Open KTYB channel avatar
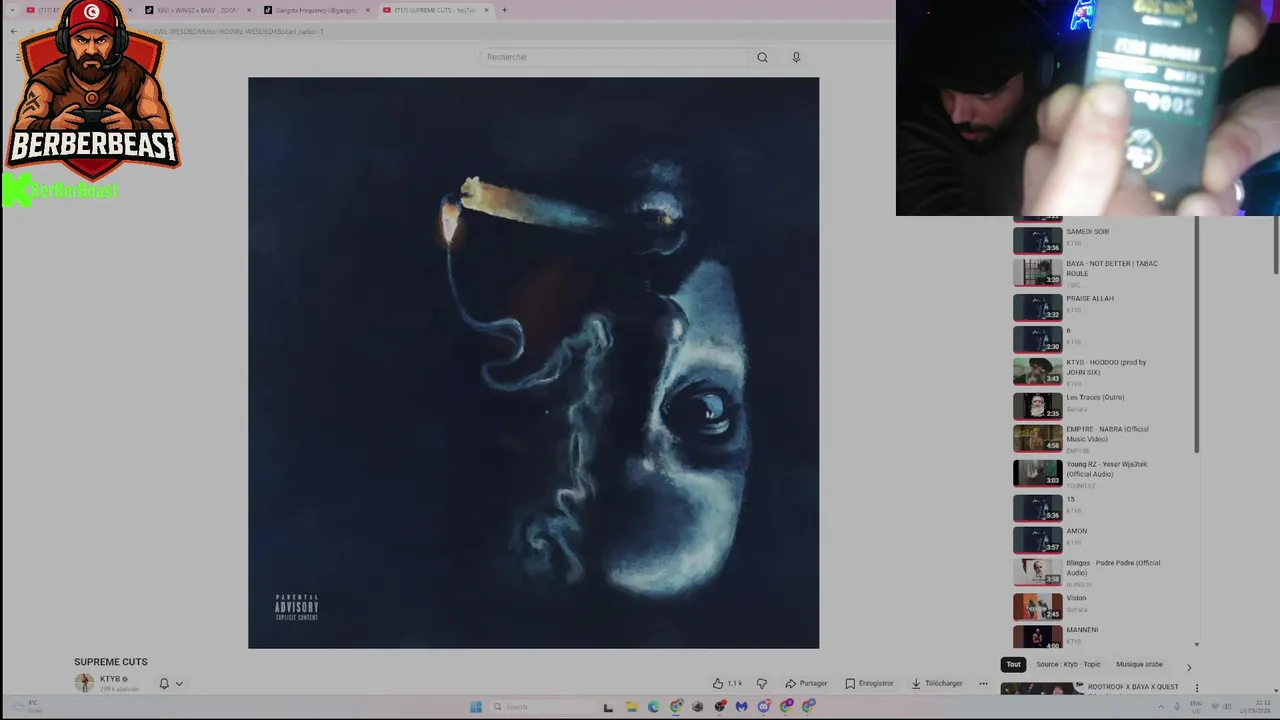Viewport: 1280px width, 720px height. (84, 683)
